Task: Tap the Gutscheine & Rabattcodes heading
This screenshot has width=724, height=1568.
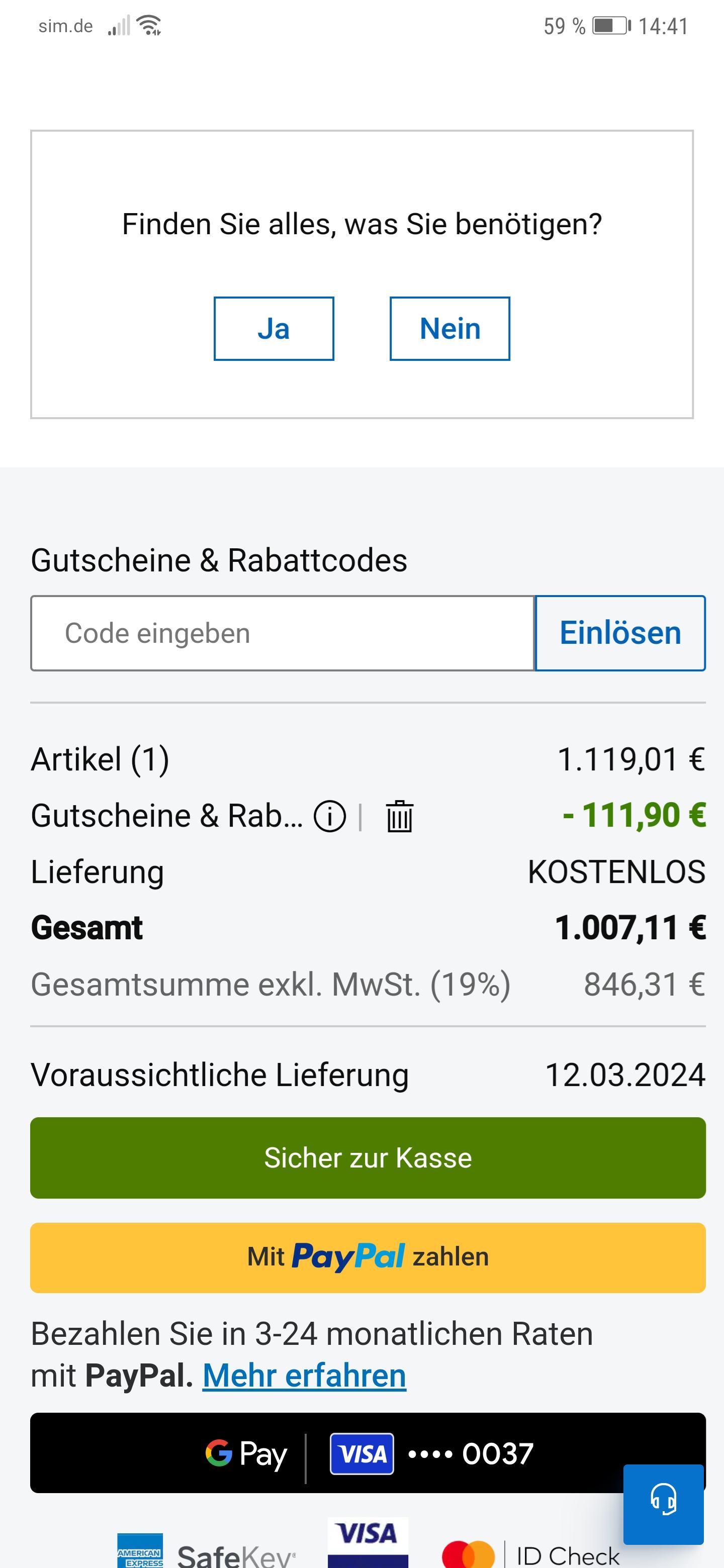Action: click(x=219, y=560)
